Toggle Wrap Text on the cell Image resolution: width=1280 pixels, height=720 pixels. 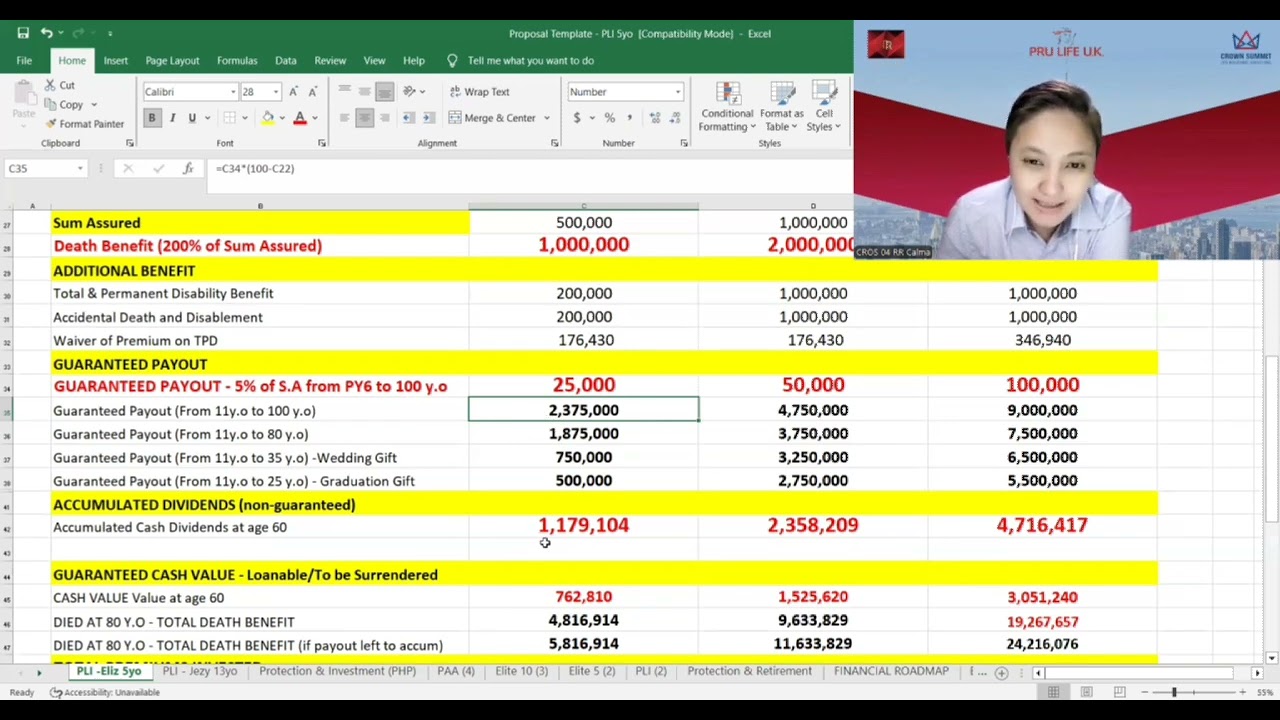480,92
